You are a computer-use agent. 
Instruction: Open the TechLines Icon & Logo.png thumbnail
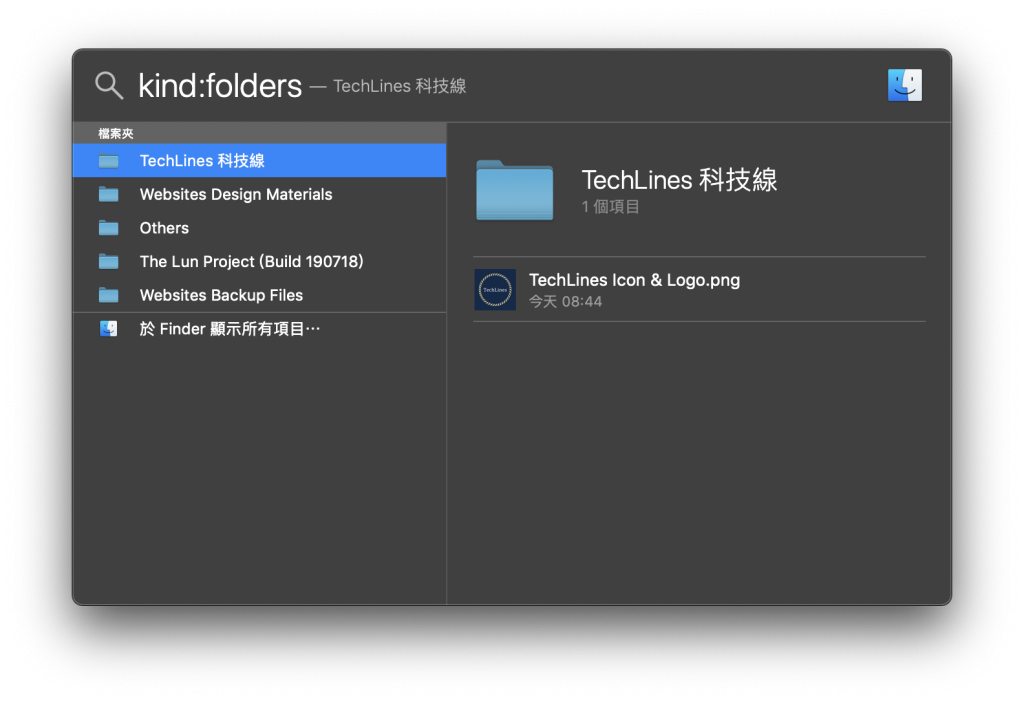tap(495, 289)
